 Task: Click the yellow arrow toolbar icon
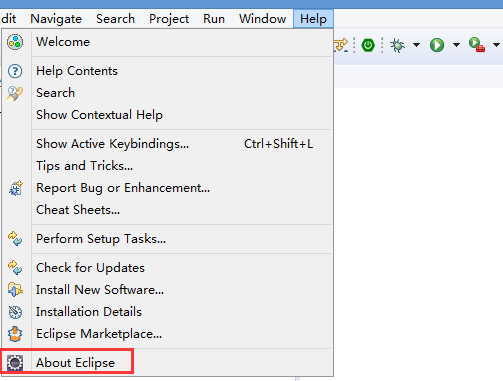point(341,45)
